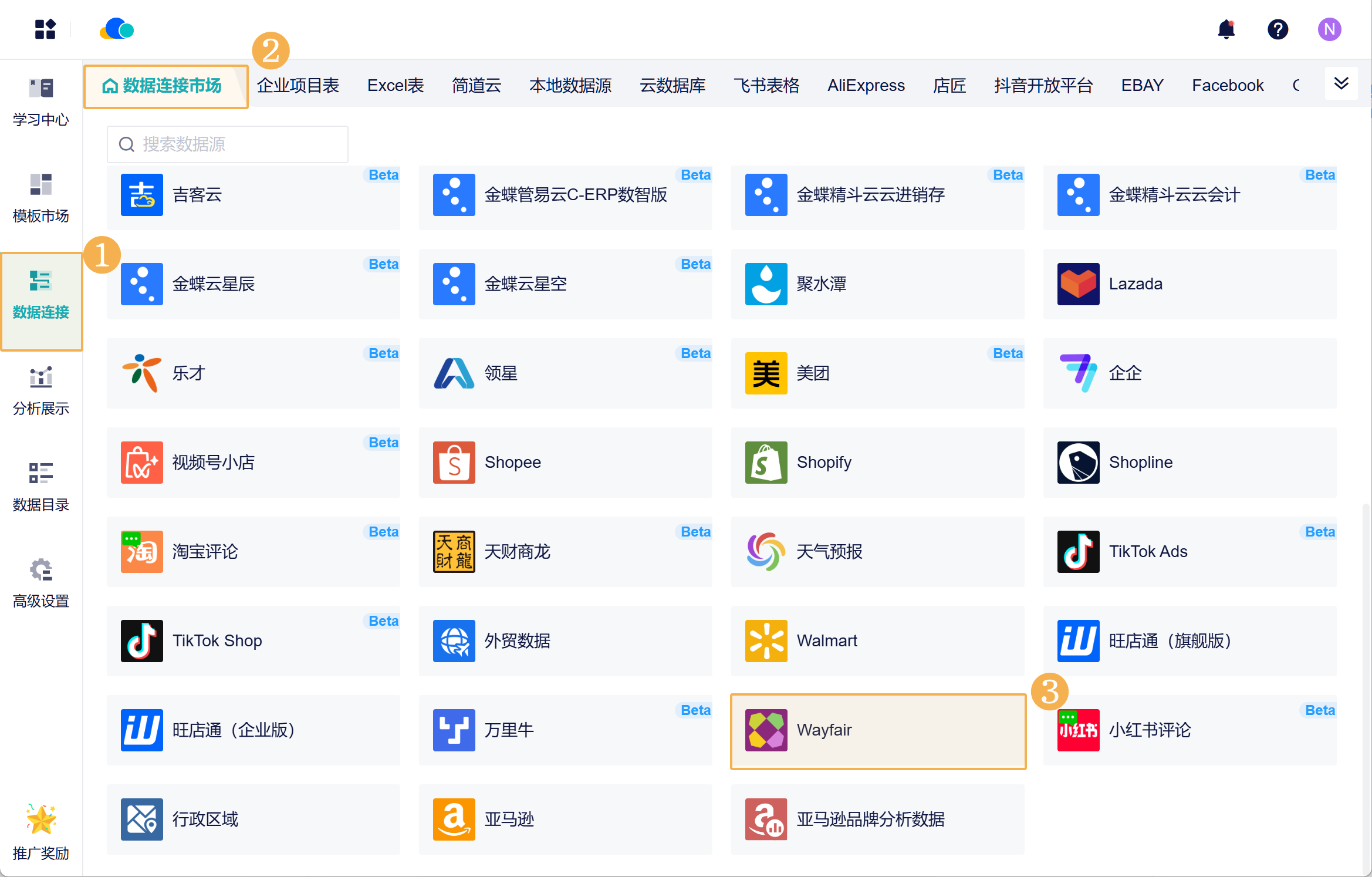Image resolution: width=1372 pixels, height=877 pixels.
Task: Open 金蝶精斗云云会计 connector
Action: (1190, 198)
